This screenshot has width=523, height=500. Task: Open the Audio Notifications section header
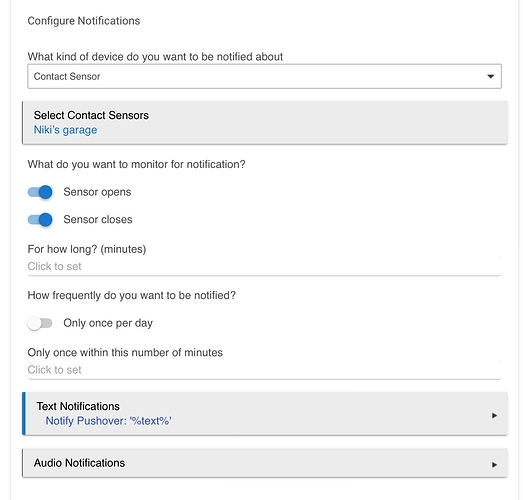265,463
